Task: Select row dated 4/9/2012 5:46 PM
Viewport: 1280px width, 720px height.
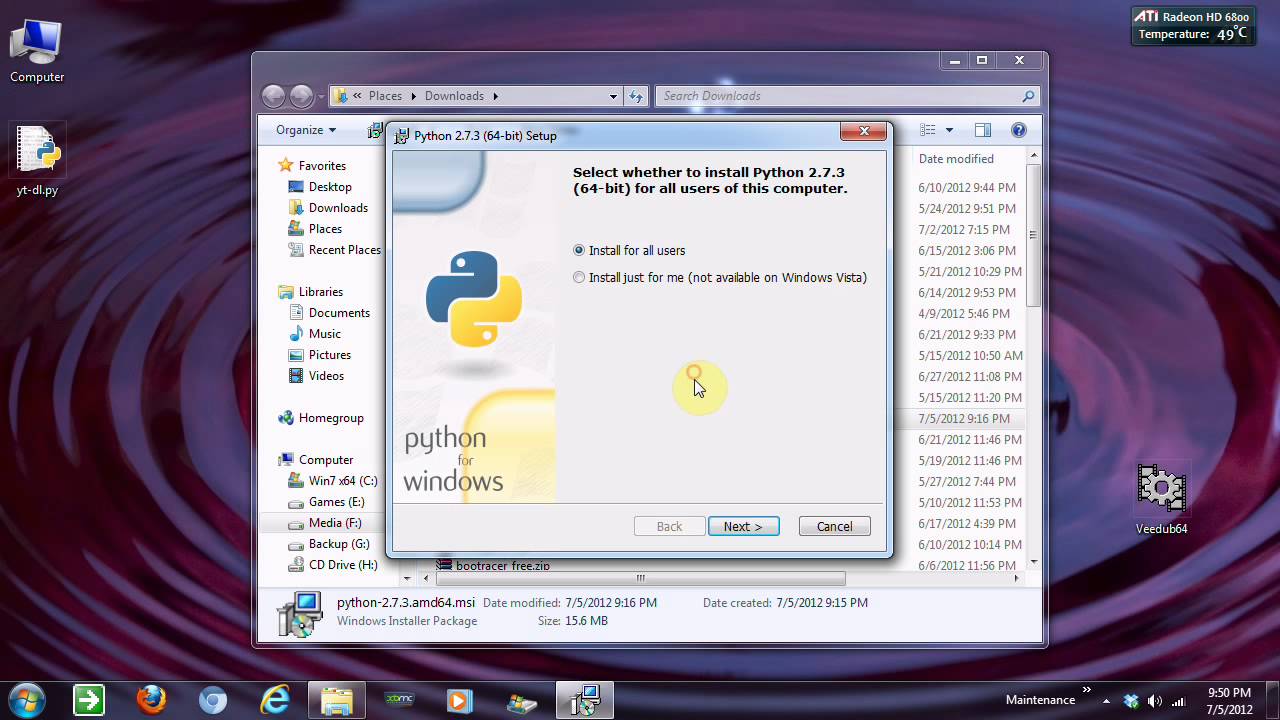Action: coord(964,314)
